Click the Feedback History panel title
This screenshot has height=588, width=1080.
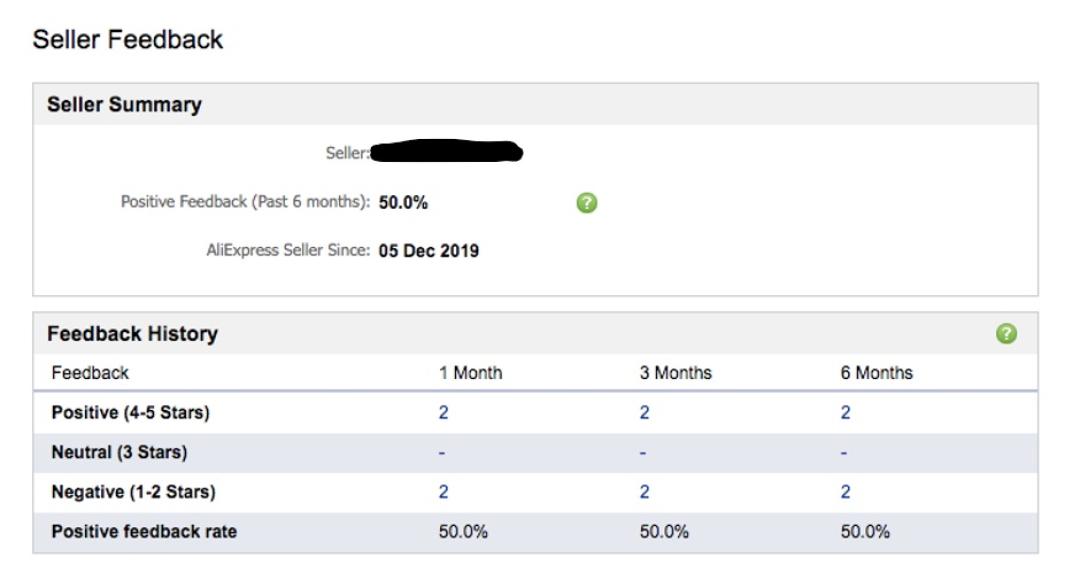coord(133,334)
